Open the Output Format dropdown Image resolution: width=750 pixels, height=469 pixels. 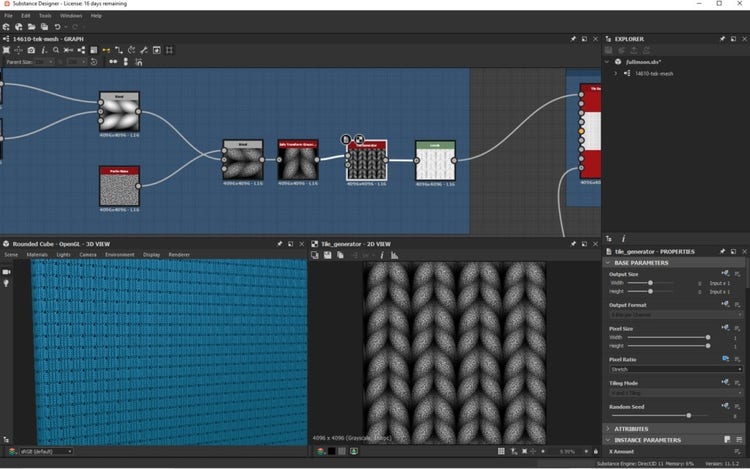[675, 315]
